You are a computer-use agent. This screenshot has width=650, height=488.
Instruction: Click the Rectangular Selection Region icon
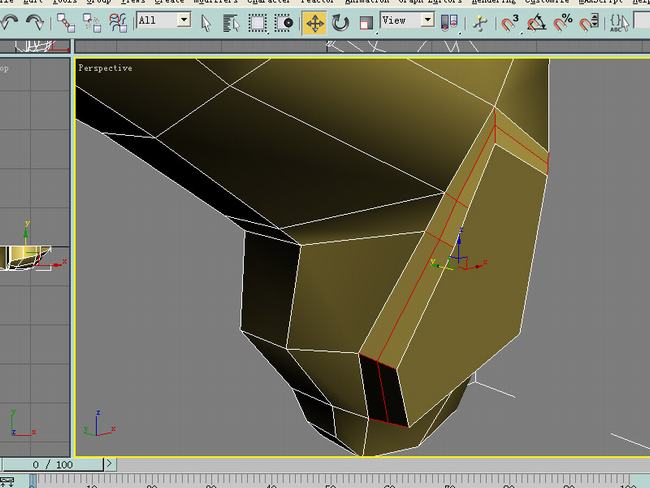click(x=257, y=23)
